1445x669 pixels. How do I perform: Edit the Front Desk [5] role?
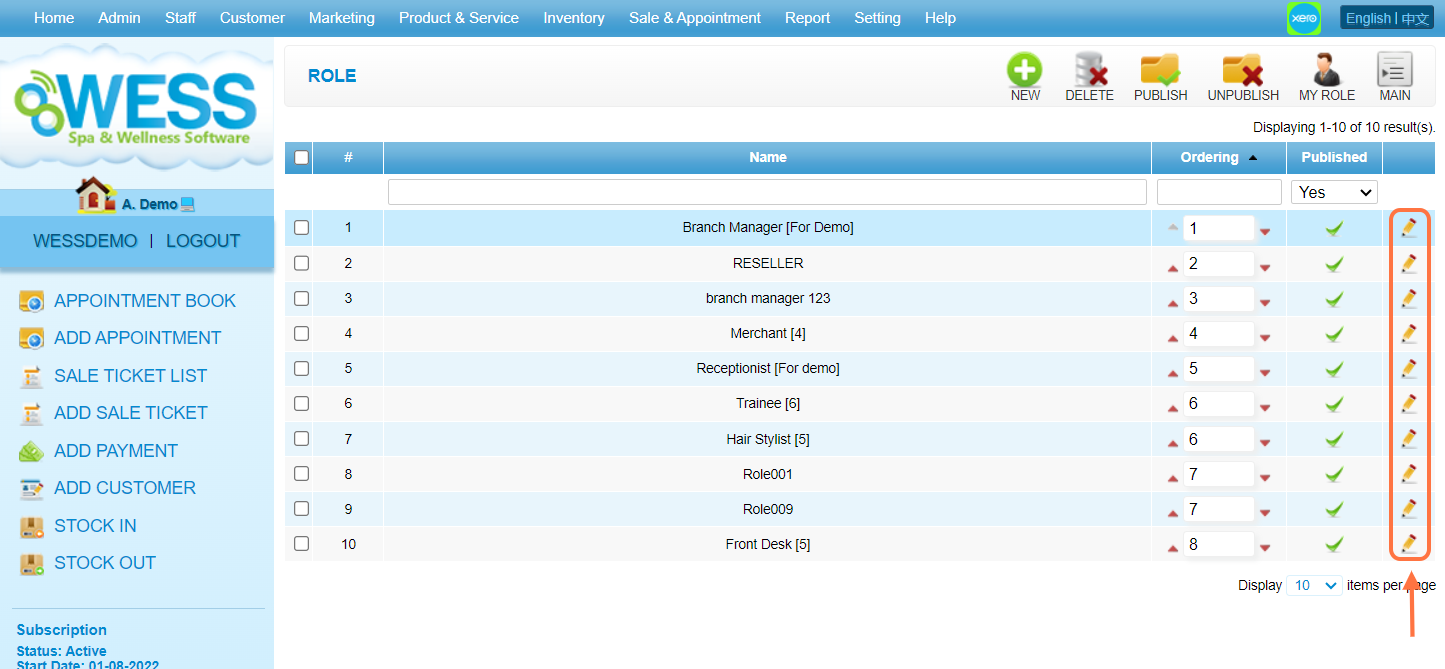tap(1408, 544)
